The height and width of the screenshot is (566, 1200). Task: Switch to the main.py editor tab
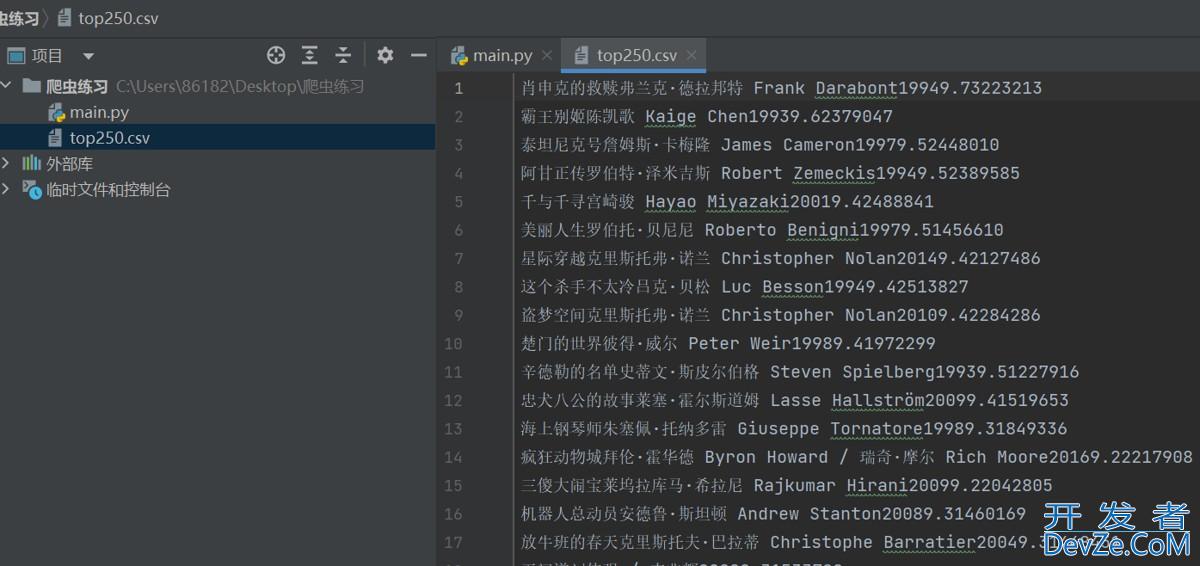pyautogui.click(x=502, y=55)
